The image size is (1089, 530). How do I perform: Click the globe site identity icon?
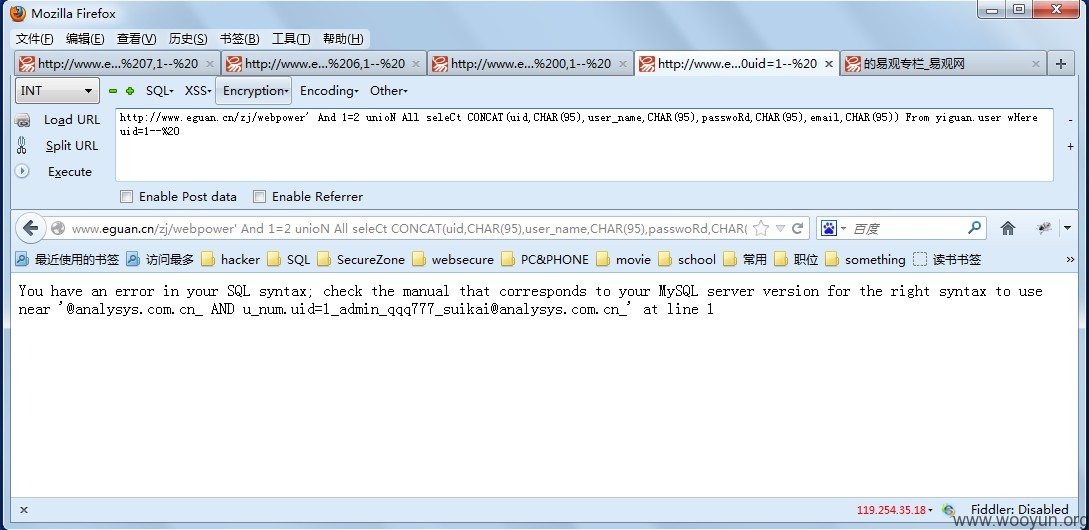point(58,228)
